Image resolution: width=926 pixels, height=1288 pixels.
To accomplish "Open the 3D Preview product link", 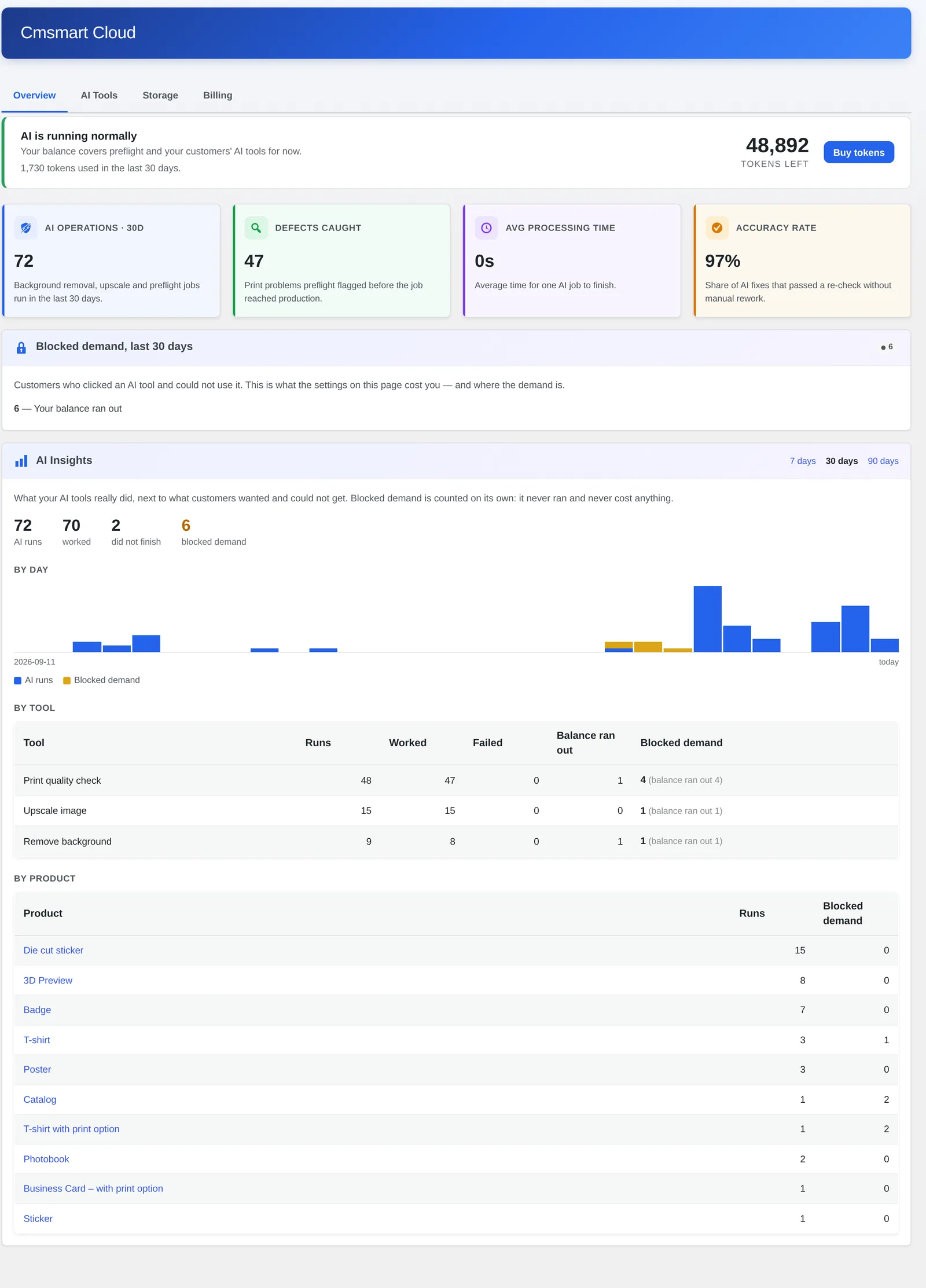I will pyautogui.click(x=48, y=981).
